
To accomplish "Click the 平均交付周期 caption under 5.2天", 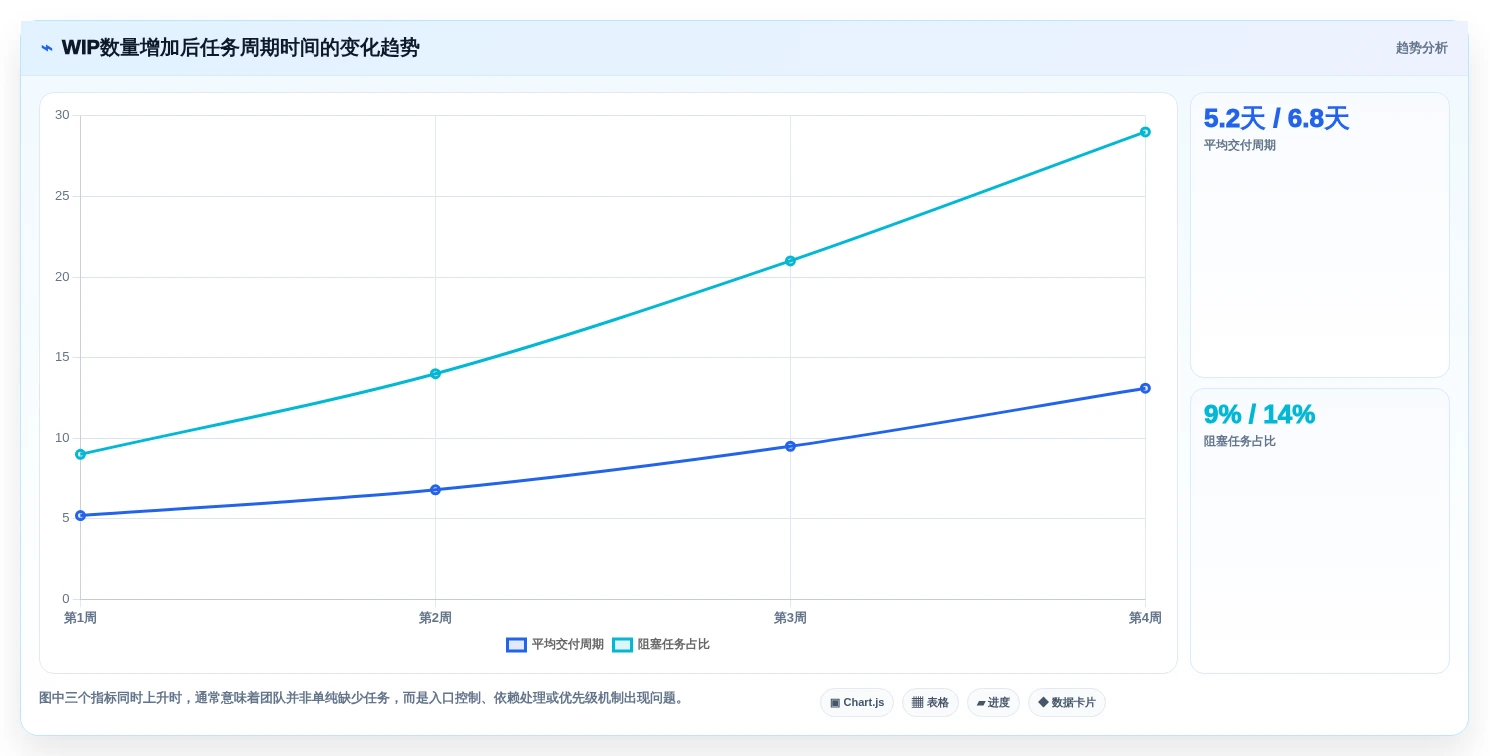I will tap(1240, 145).
